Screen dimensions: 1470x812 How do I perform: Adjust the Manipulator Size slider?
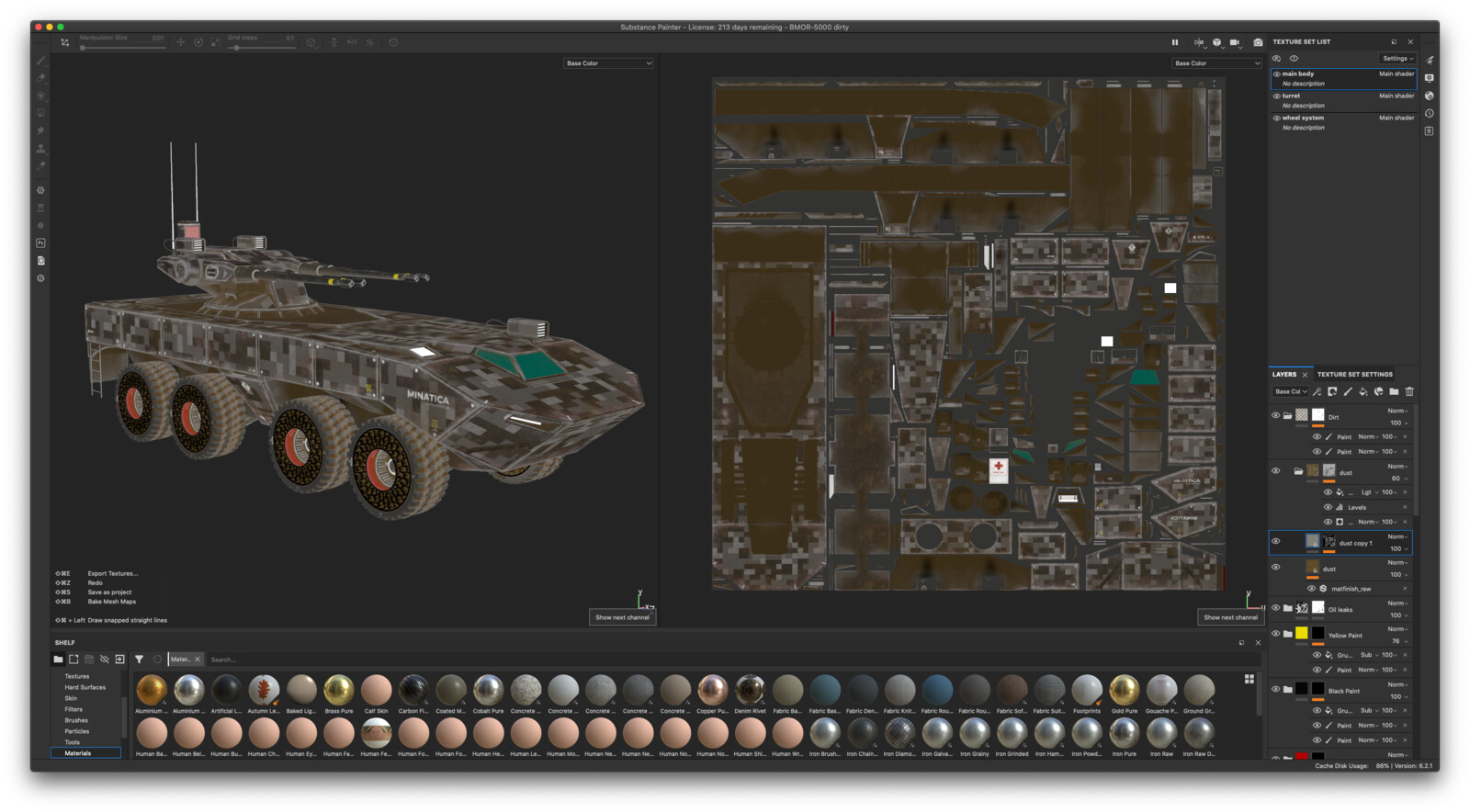pos(122,47)
